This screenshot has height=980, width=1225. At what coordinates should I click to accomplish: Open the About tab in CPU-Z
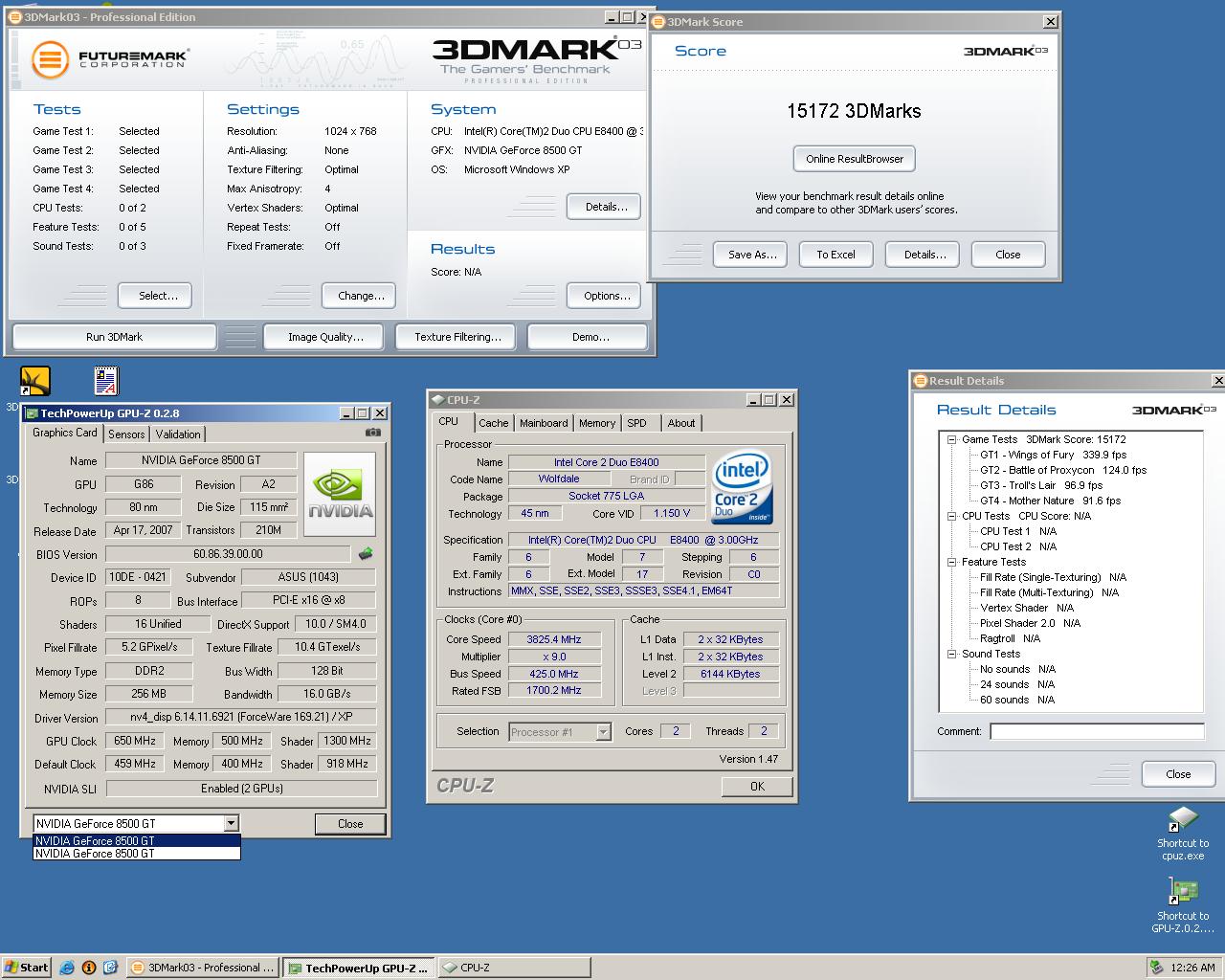pyautogui.click(x=681, y=423)
